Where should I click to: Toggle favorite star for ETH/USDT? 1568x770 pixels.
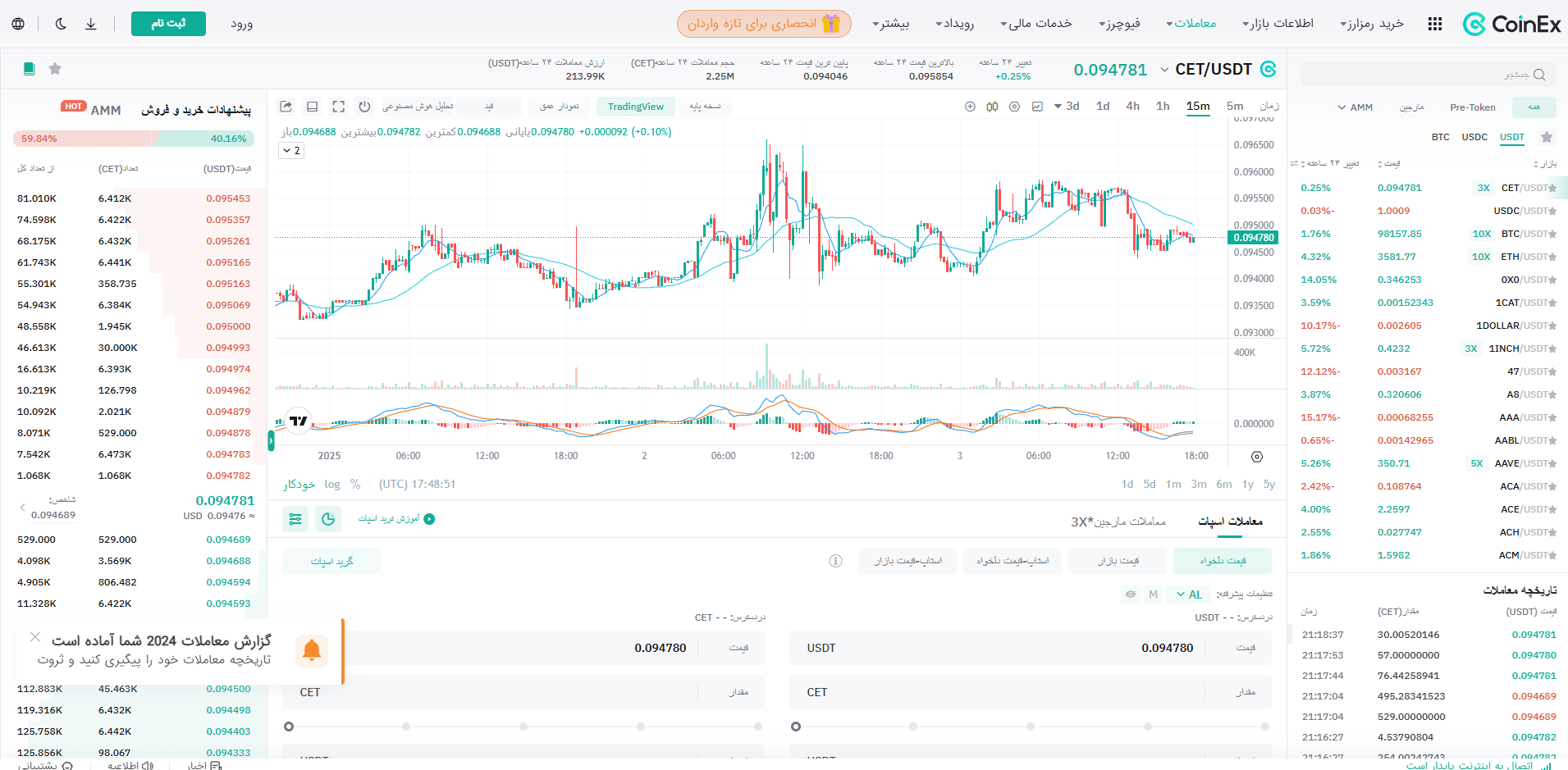tap(1552, 257)
